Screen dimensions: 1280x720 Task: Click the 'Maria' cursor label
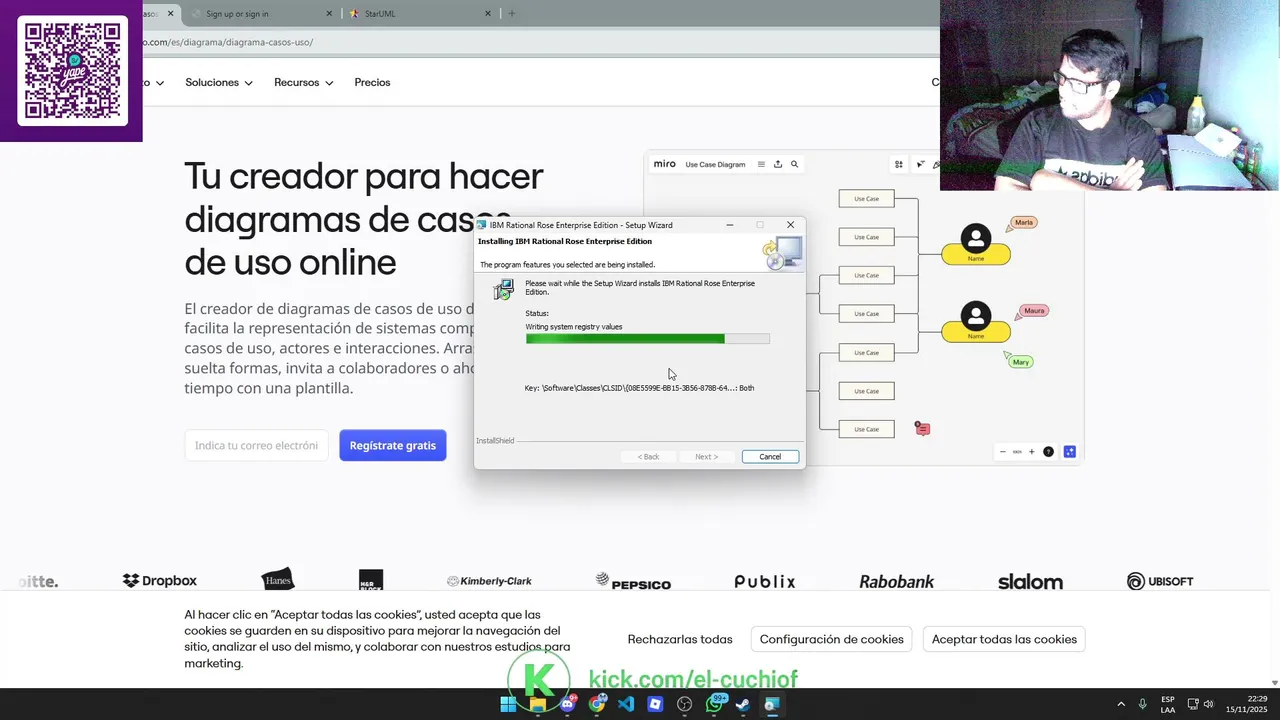pos(1023,222)
